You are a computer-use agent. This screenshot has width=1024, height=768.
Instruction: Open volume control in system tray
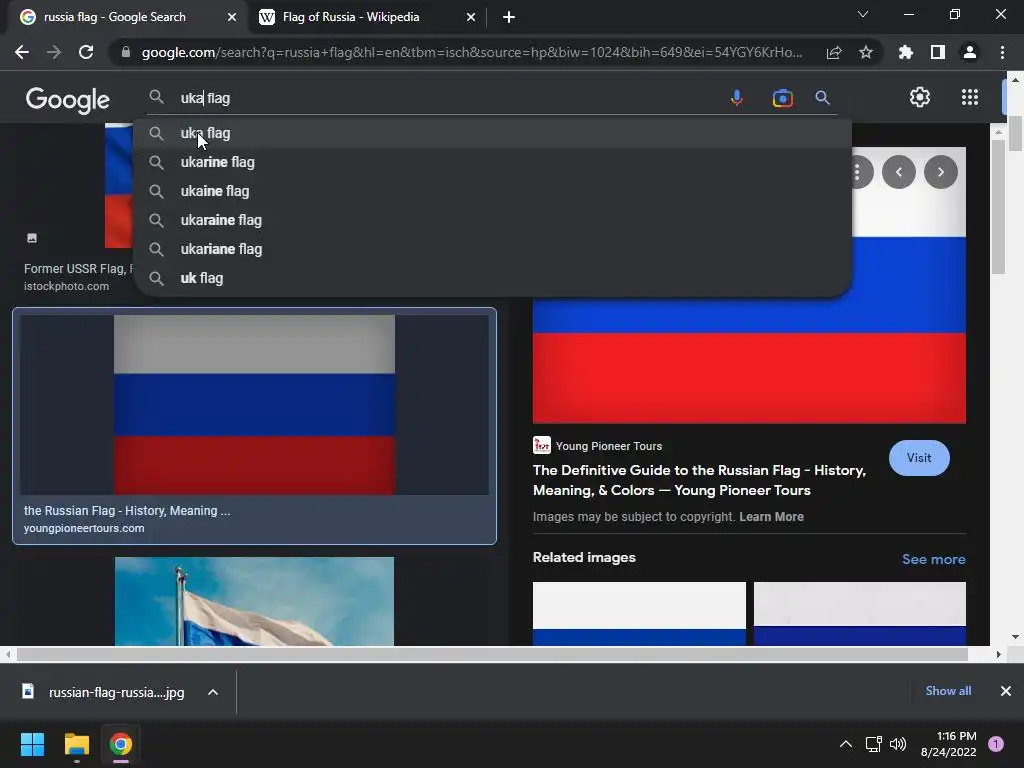click(898, 744)
